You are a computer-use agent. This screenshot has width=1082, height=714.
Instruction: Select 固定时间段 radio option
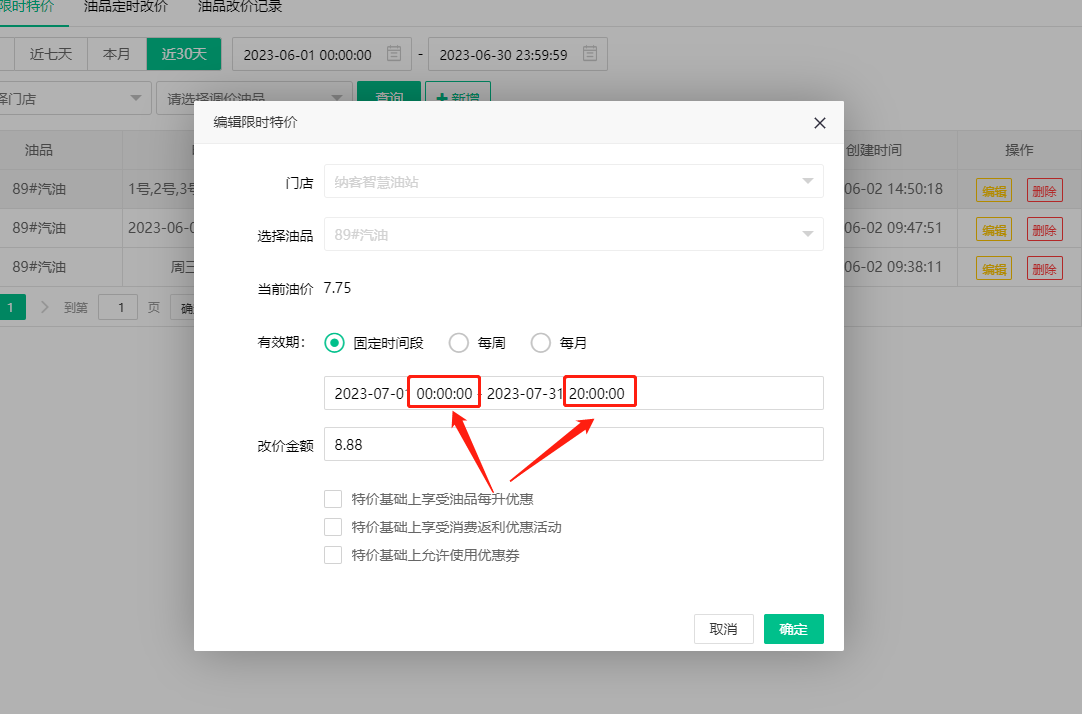pos(335,343)
